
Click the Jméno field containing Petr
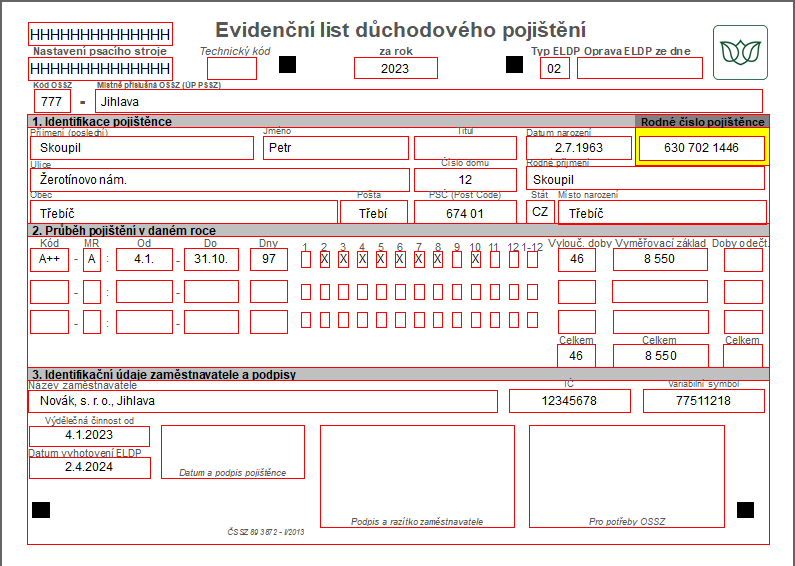[336, 148]
